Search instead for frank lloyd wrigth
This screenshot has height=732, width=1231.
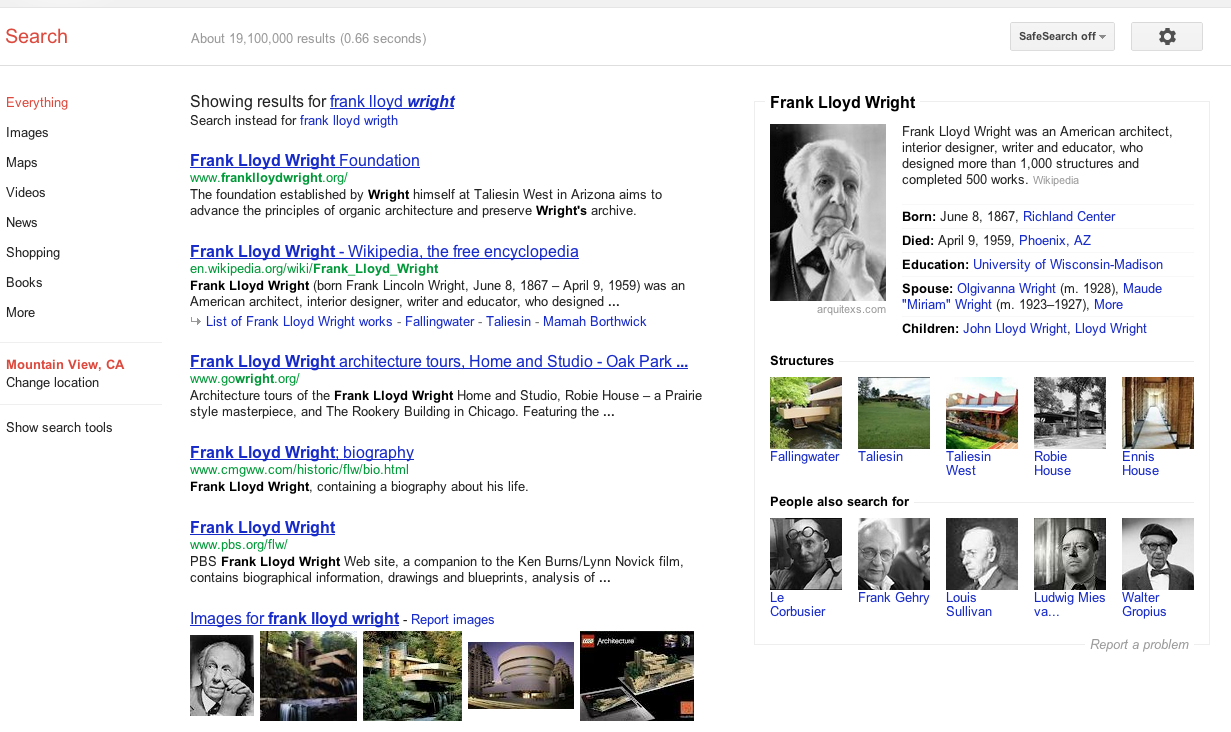(348, 120)
